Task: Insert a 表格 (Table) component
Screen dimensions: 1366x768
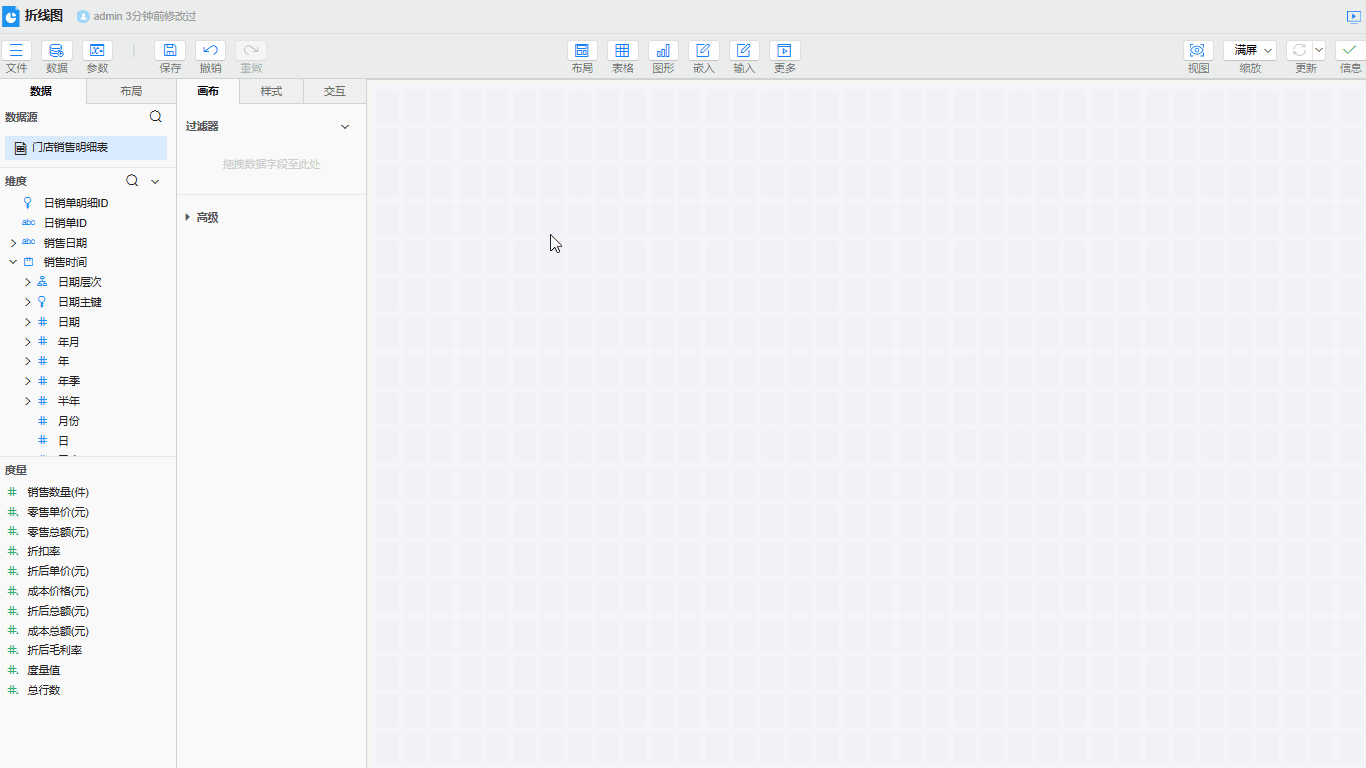Action: tap(622, 51)
